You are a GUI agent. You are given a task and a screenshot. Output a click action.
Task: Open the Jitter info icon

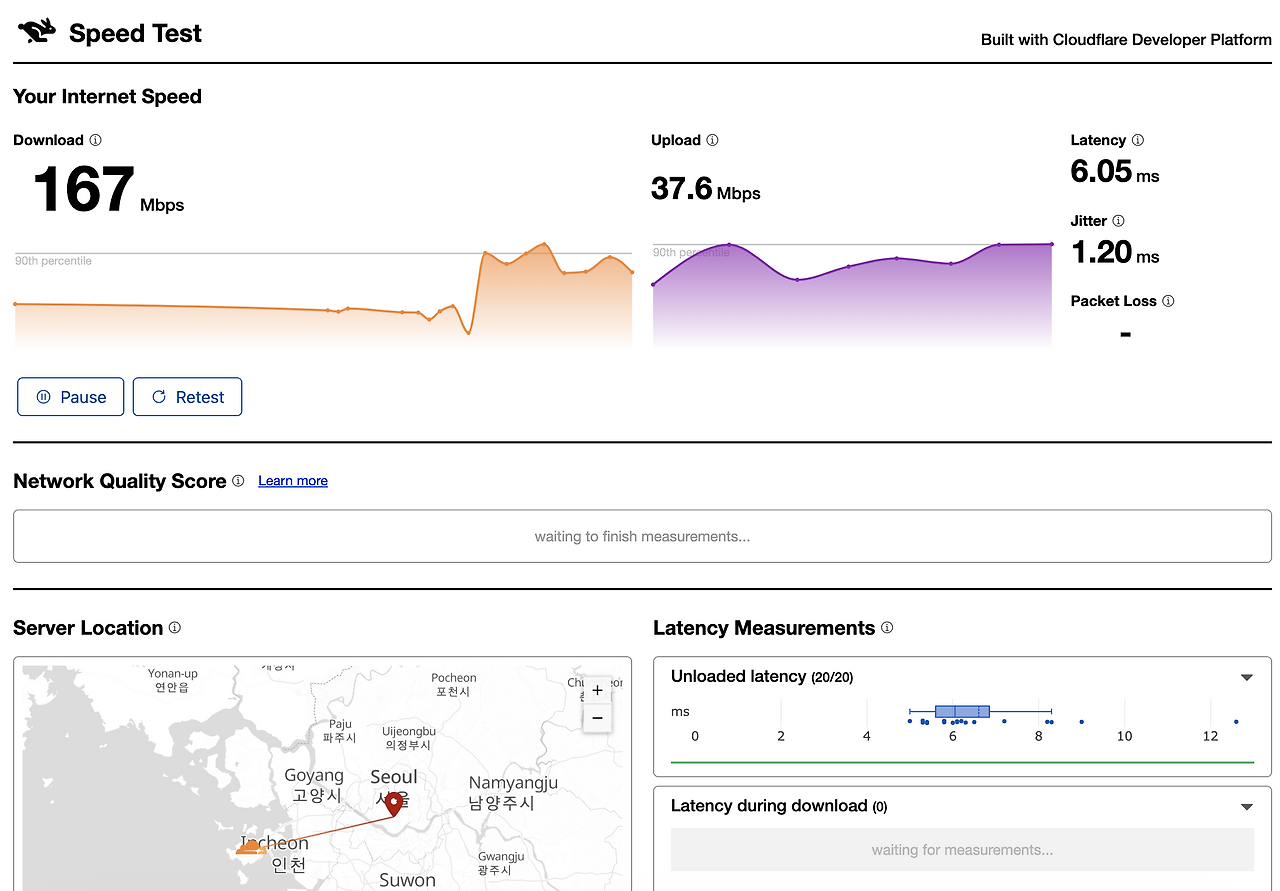pos(1118,220)
